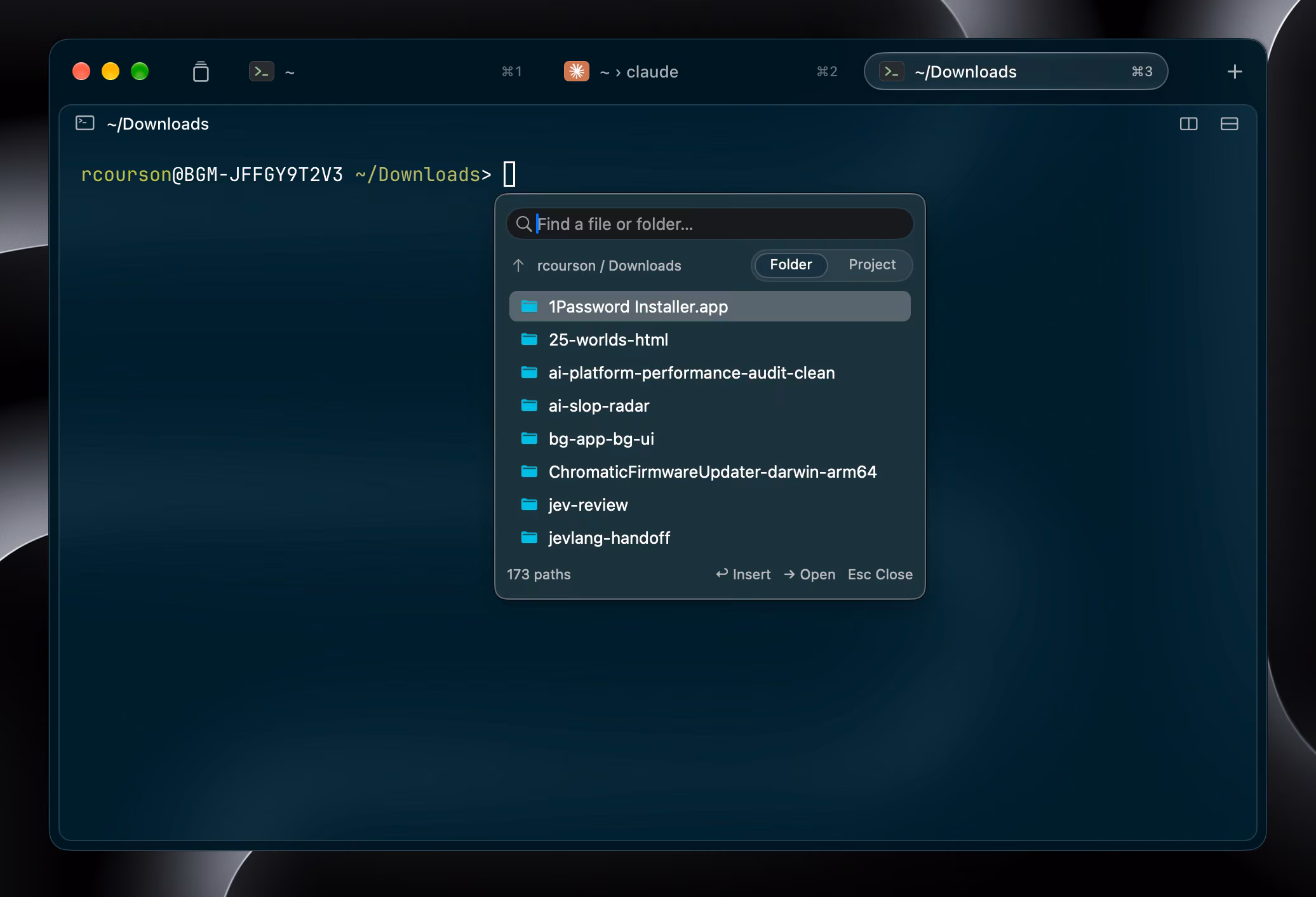This screenshot has height=897, width=1316.
Task: Click the folder icon beside 25-worlds-html
Action: [x=529, y=339]
